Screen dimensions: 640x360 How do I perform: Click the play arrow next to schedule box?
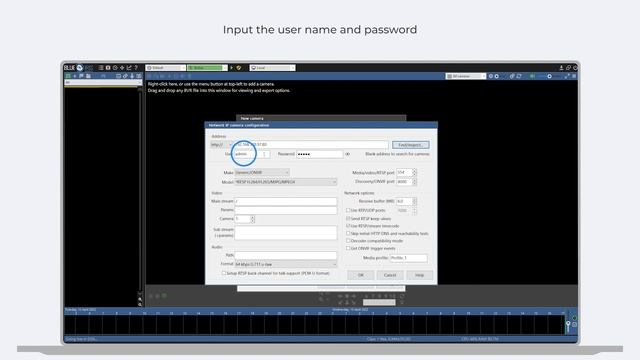pos(231,68)
